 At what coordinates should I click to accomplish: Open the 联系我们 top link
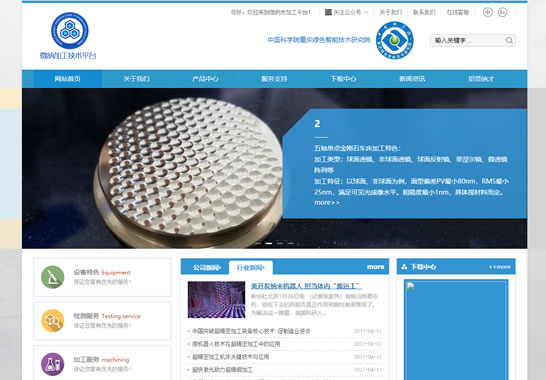424,13
